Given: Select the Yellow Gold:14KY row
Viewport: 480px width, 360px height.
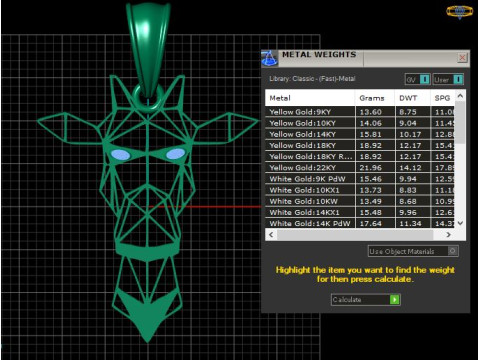Looking at the screenshot, I should pos(360,134).
